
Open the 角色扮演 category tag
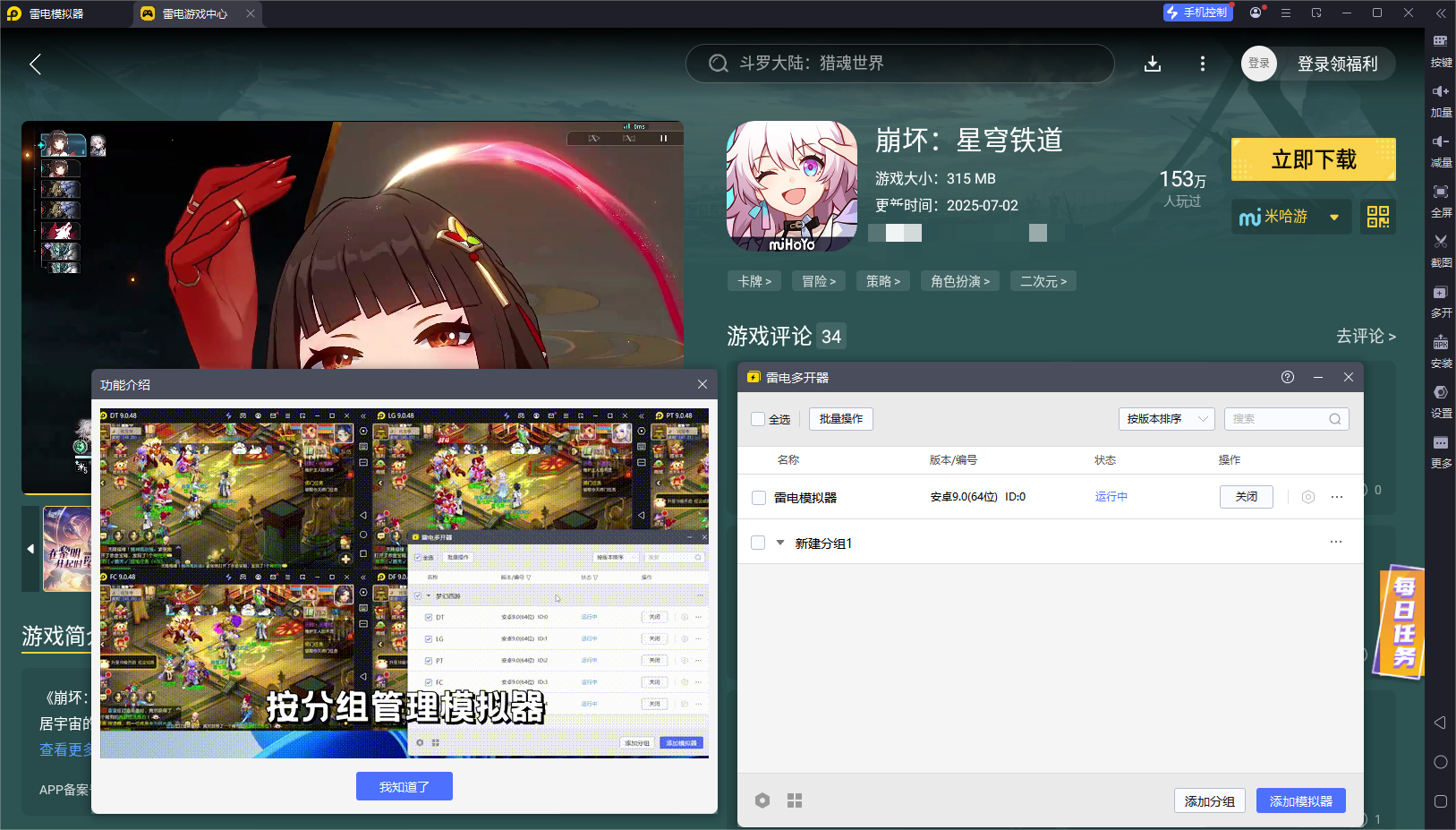click(x=960, y=281)
